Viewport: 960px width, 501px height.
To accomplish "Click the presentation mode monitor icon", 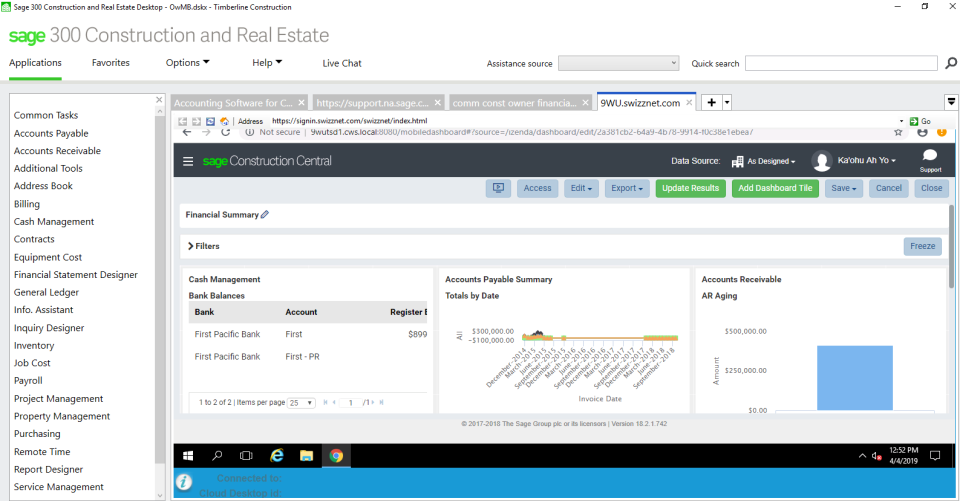I will pos(498,188).
